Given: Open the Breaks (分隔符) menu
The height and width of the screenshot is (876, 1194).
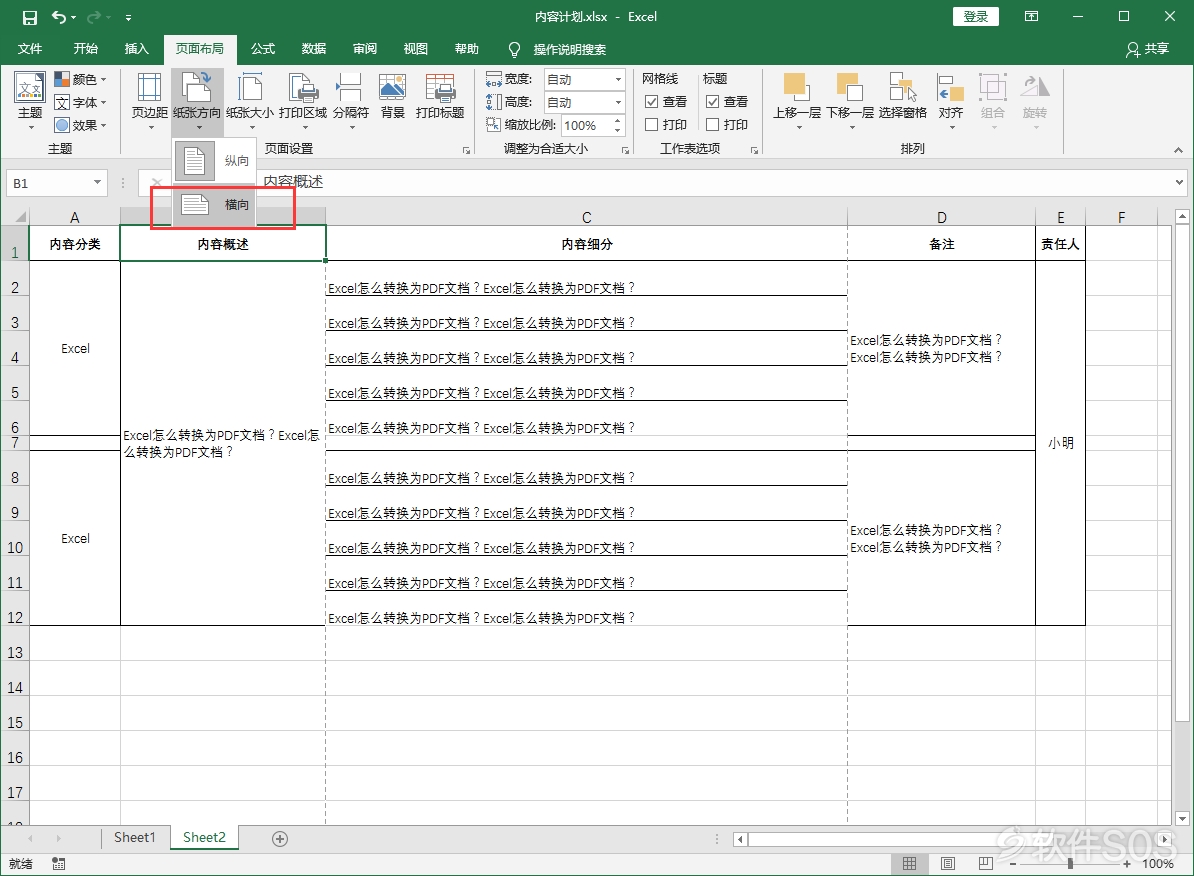Looking at the screenshot, I should (x=350, y=101).
